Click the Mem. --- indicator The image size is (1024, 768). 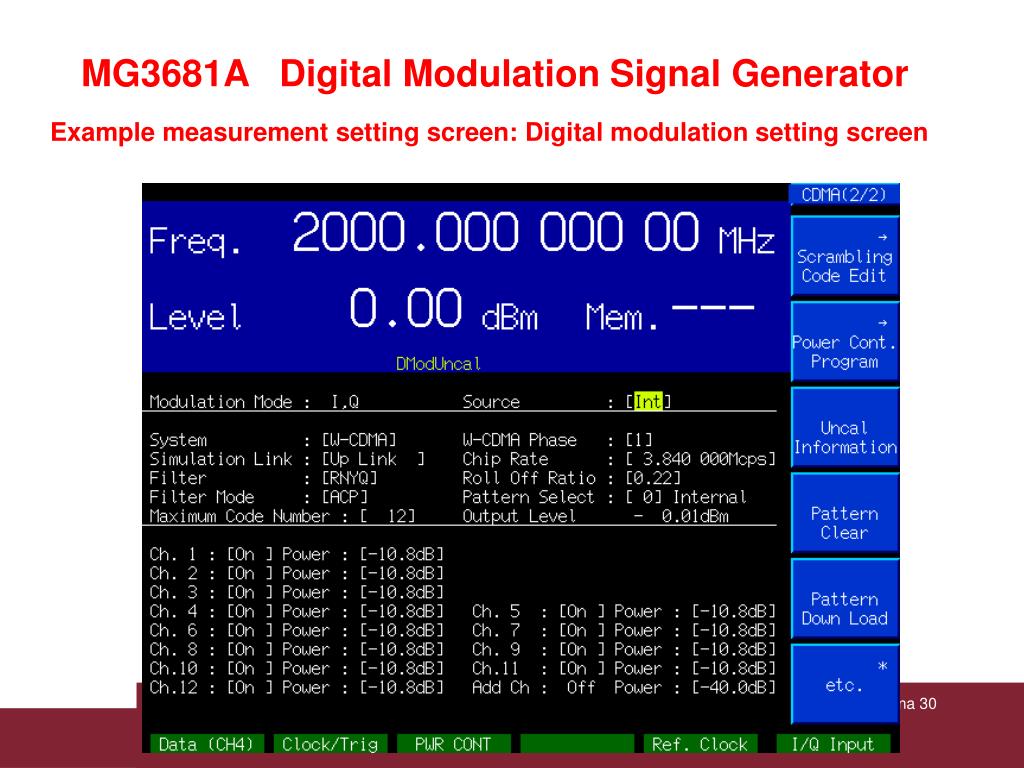pos(670,315)
